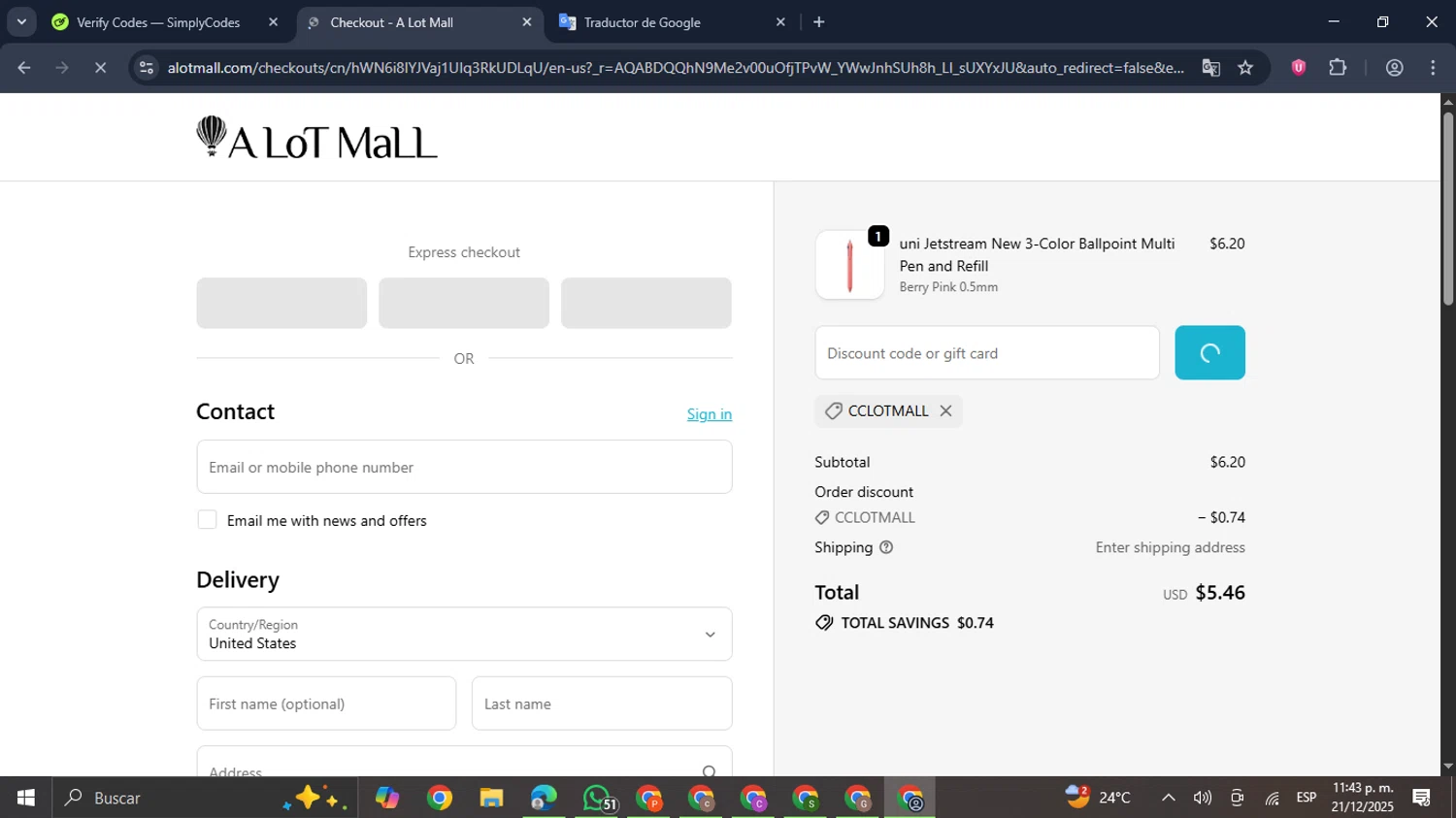View site information icon in address bar
Viewport: 1456px width, 818px height.
[147, 68]
